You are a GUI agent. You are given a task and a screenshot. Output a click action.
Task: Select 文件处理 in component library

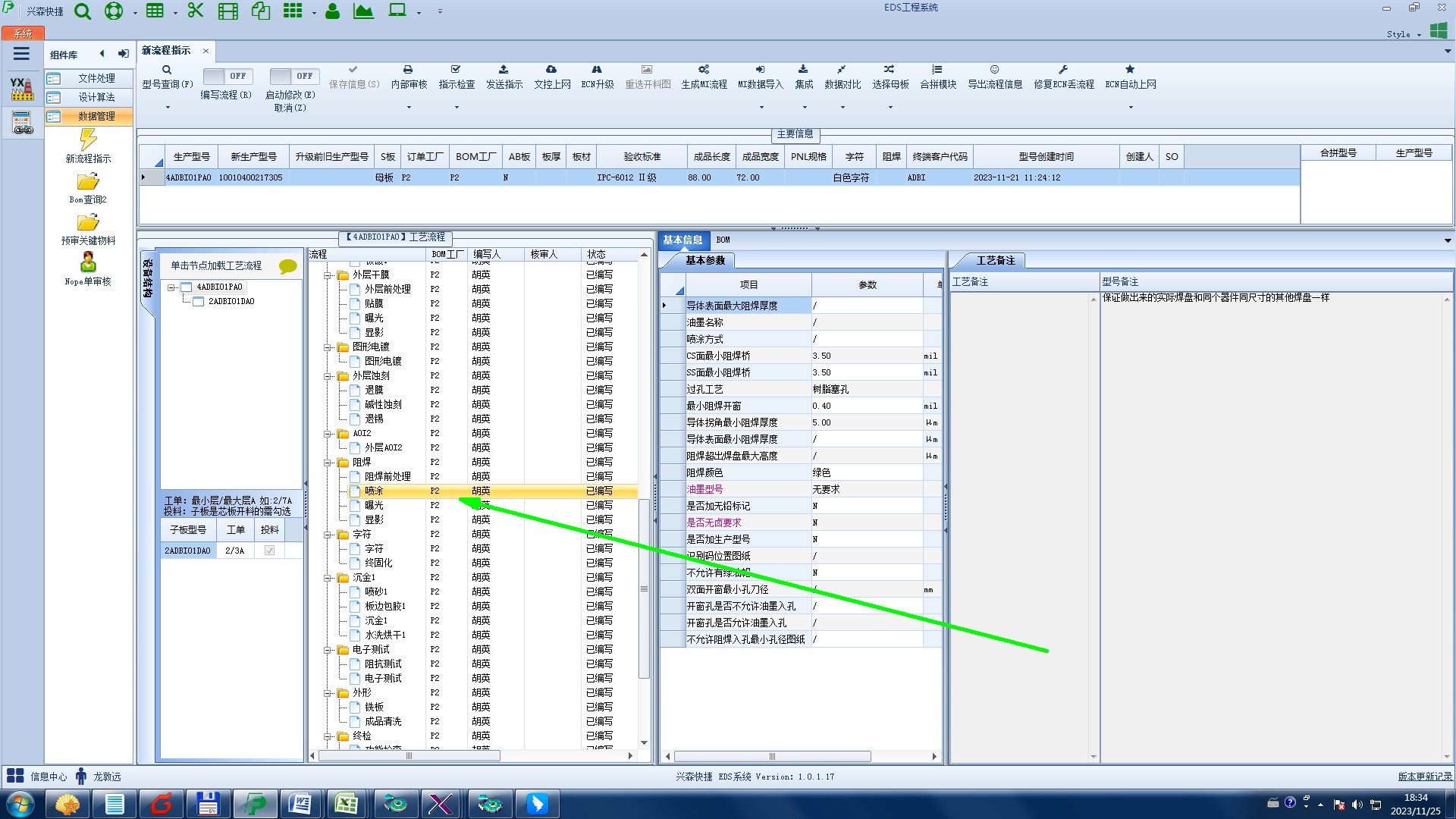coord(89,79)
